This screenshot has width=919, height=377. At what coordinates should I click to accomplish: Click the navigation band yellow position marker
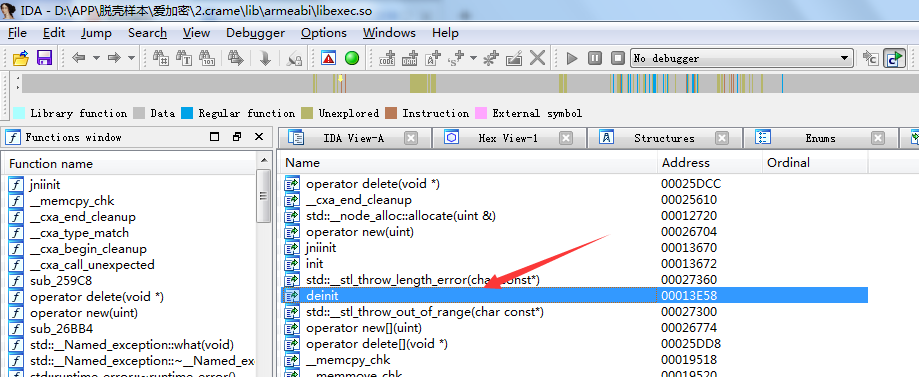pos(340,79)
